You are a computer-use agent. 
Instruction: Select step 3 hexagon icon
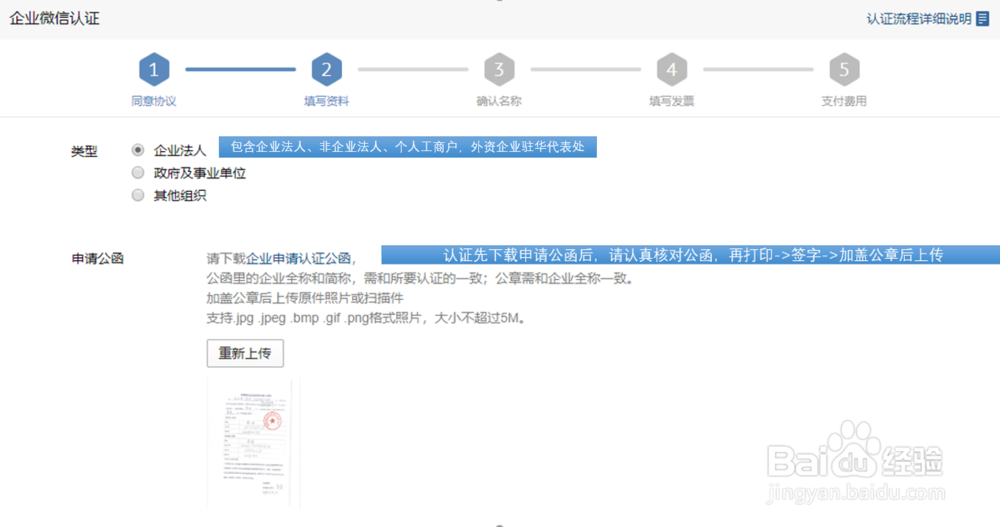499,70
